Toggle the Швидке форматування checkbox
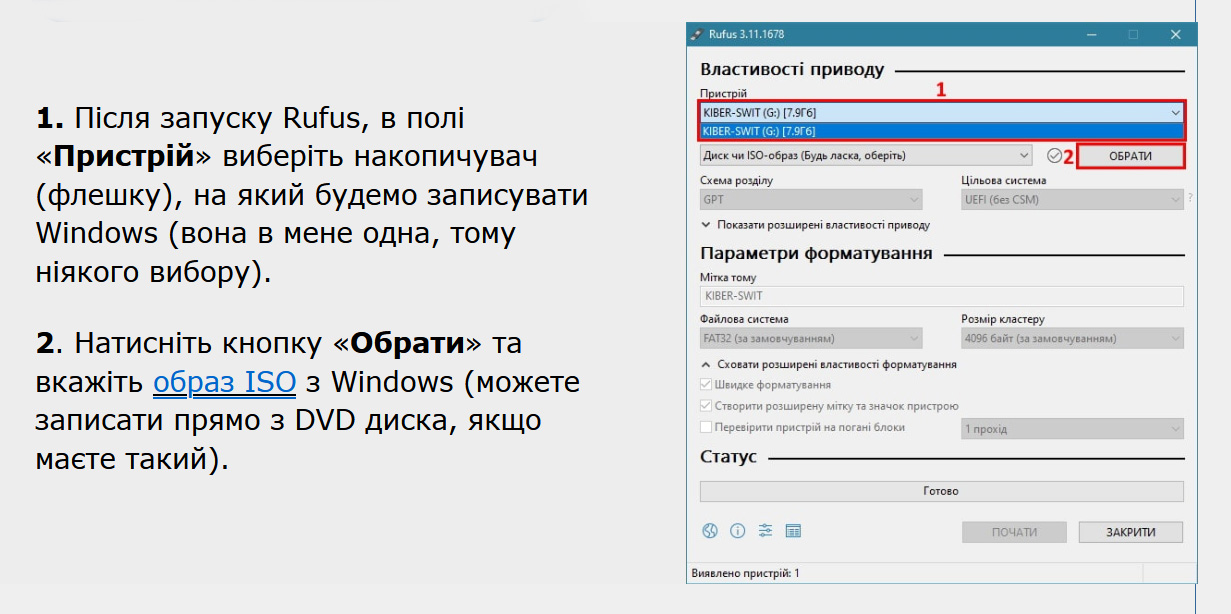The image size is (1231, 614). [707, 385]
